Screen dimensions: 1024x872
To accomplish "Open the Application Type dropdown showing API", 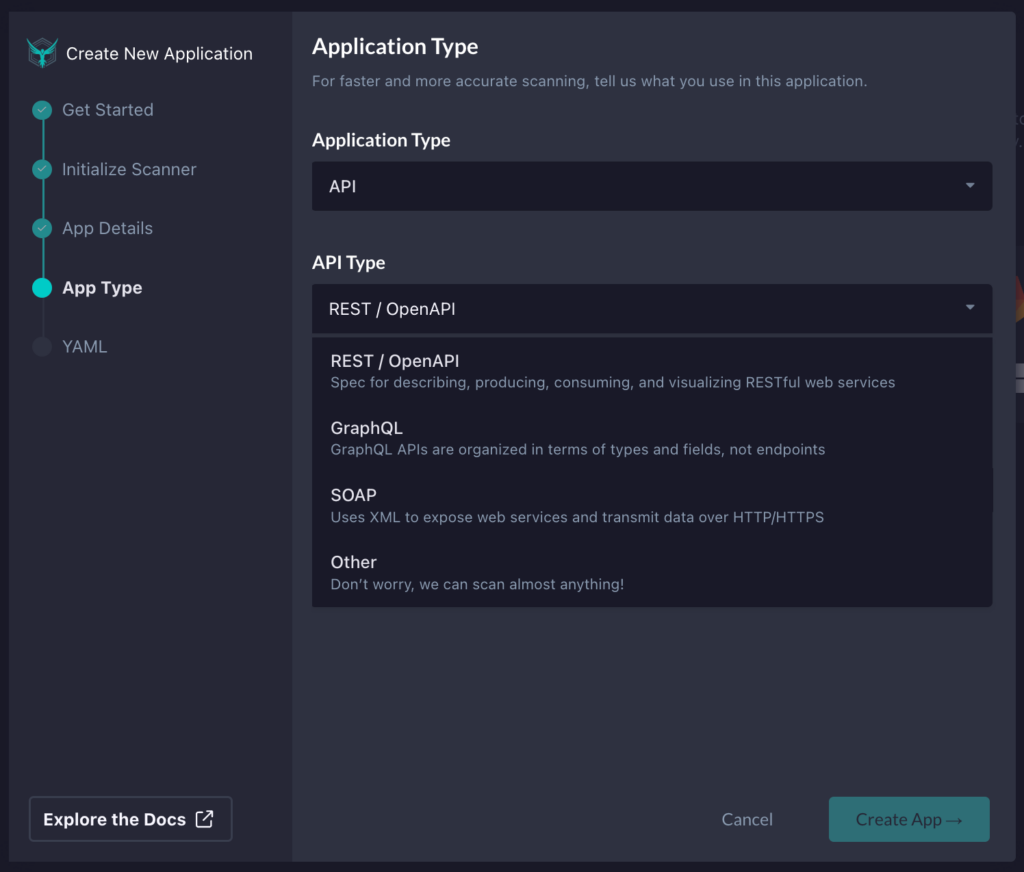I will coord(651,186).
